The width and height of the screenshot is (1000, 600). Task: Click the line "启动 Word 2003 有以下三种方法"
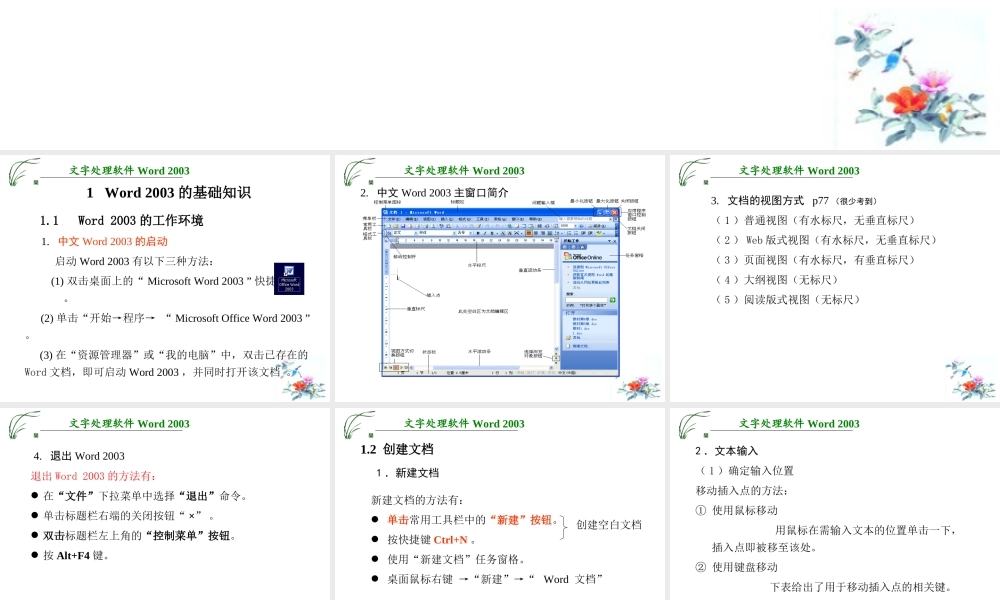click(134, 261)
